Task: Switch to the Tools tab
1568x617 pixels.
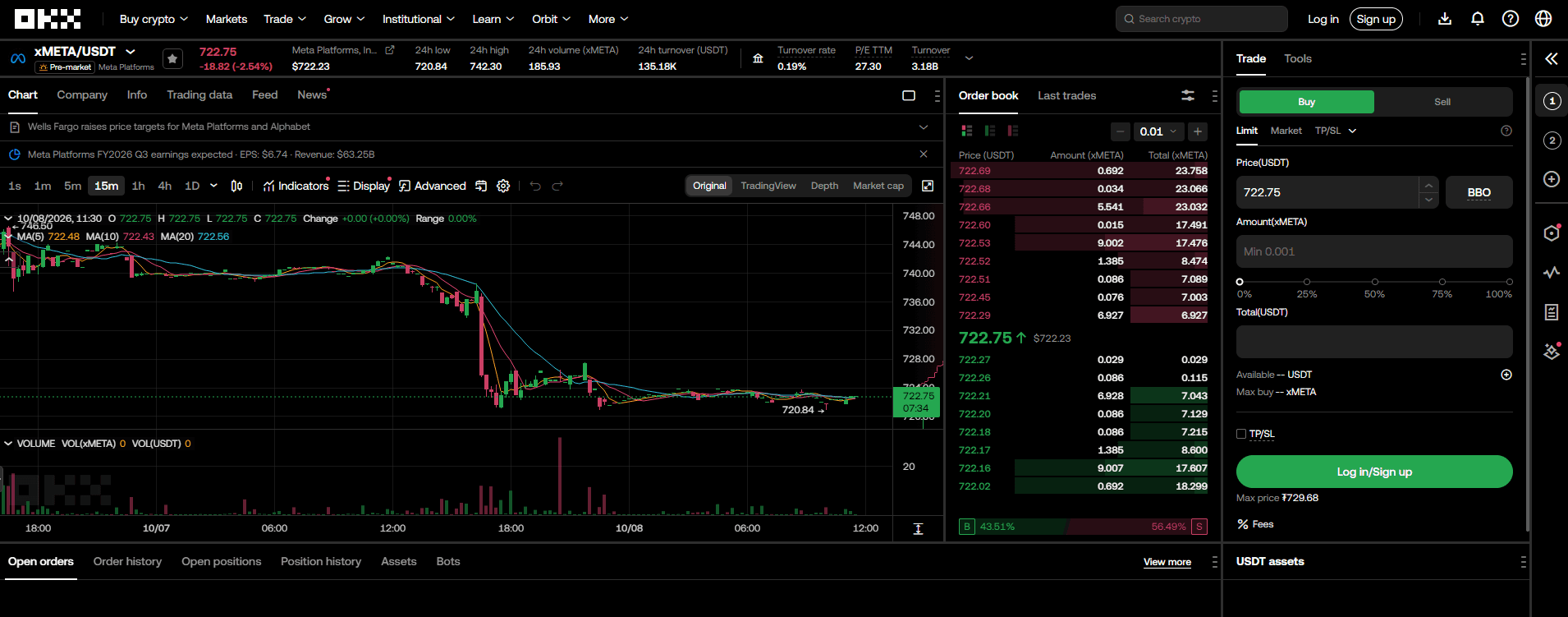Action: (x=1297, y=58)
